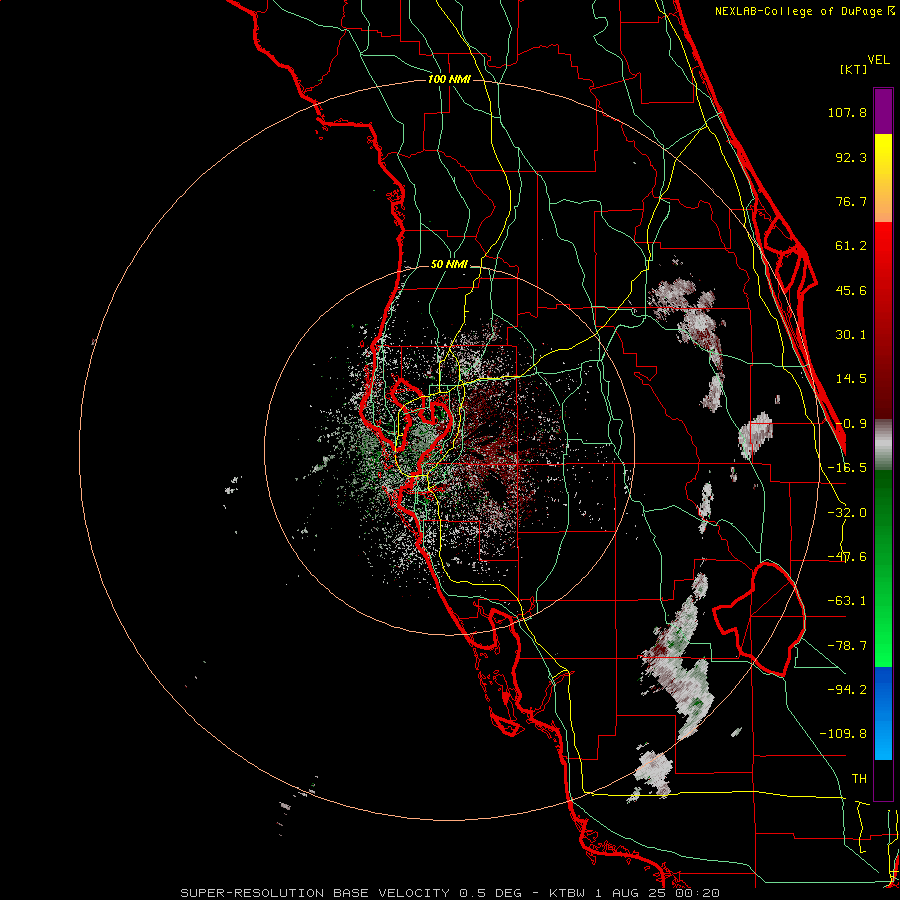Click the -47.6 velocity scale value
The width and height of the screenshot is (900, 900).
[847, 557]
